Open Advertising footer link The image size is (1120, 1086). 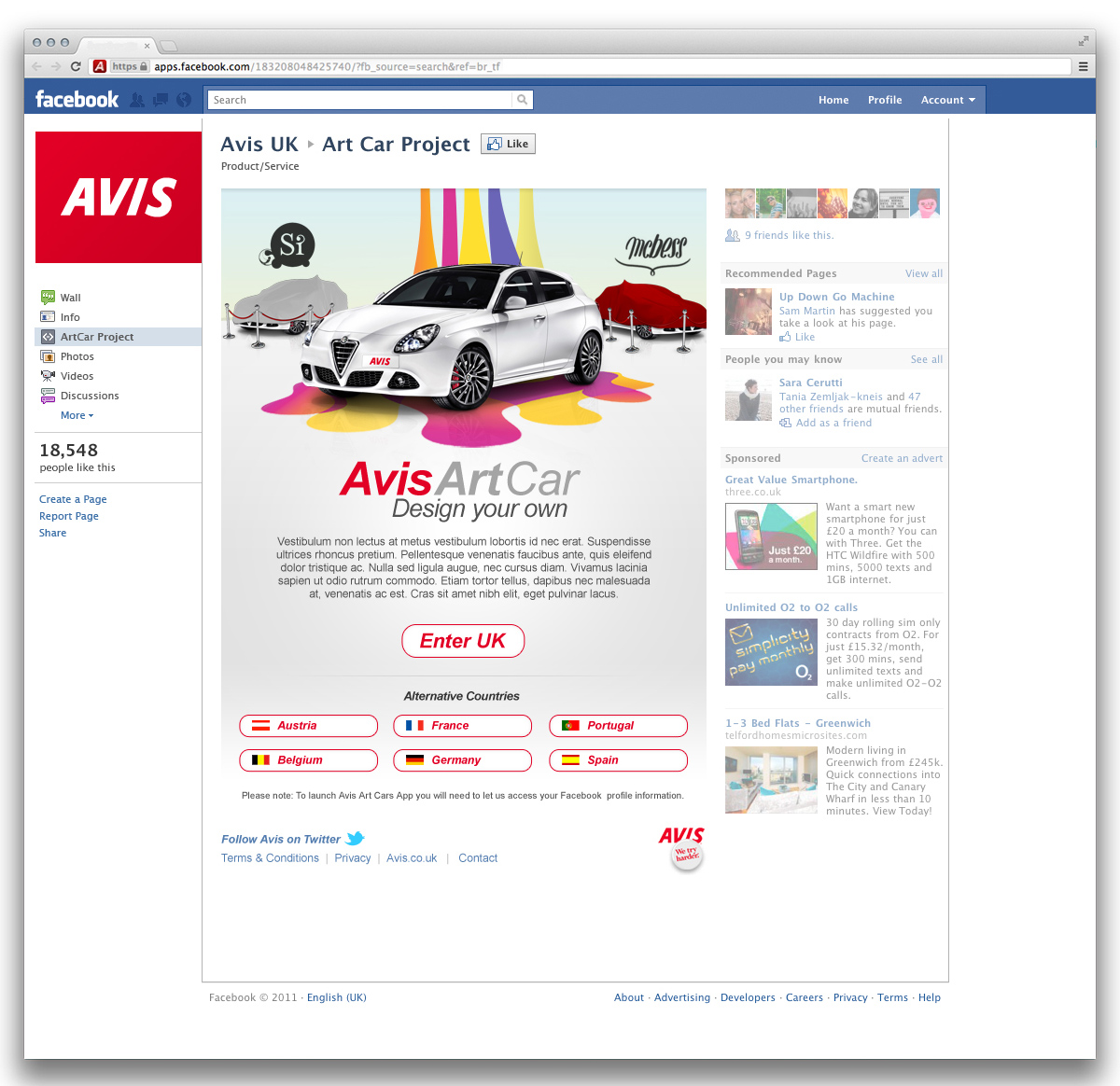point(682,997)
